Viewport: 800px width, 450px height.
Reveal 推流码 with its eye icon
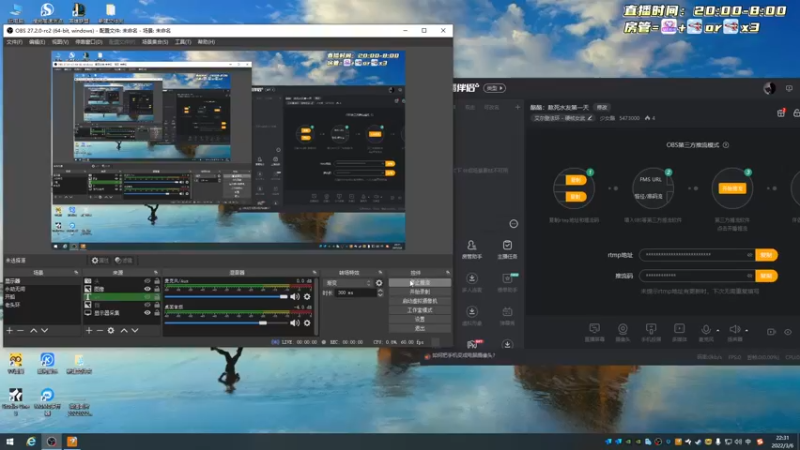tap(749, 276)
